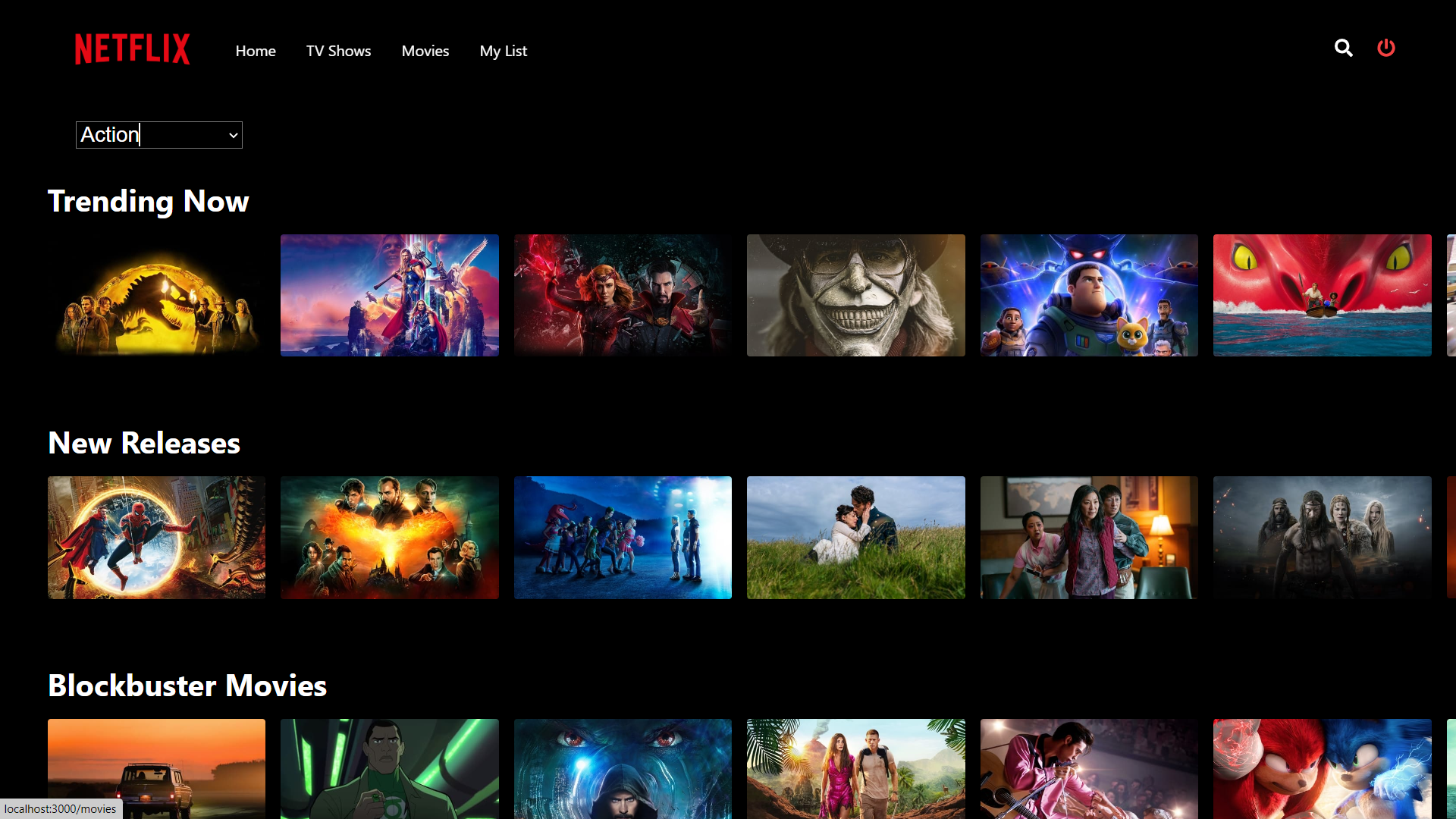1456x819 pixels.
Task: Select Jurassic World Dominion in Trending Now
Action: (x=156, y=295)
